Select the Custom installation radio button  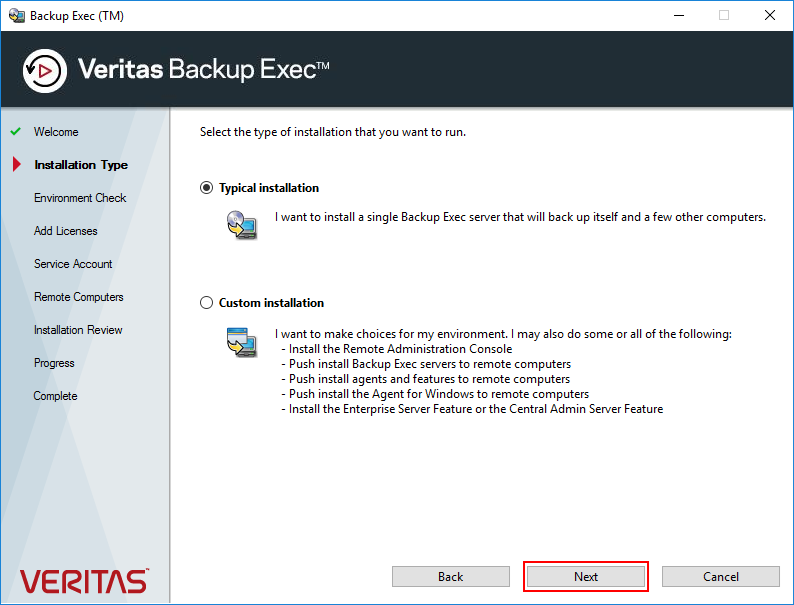[206, 303]
